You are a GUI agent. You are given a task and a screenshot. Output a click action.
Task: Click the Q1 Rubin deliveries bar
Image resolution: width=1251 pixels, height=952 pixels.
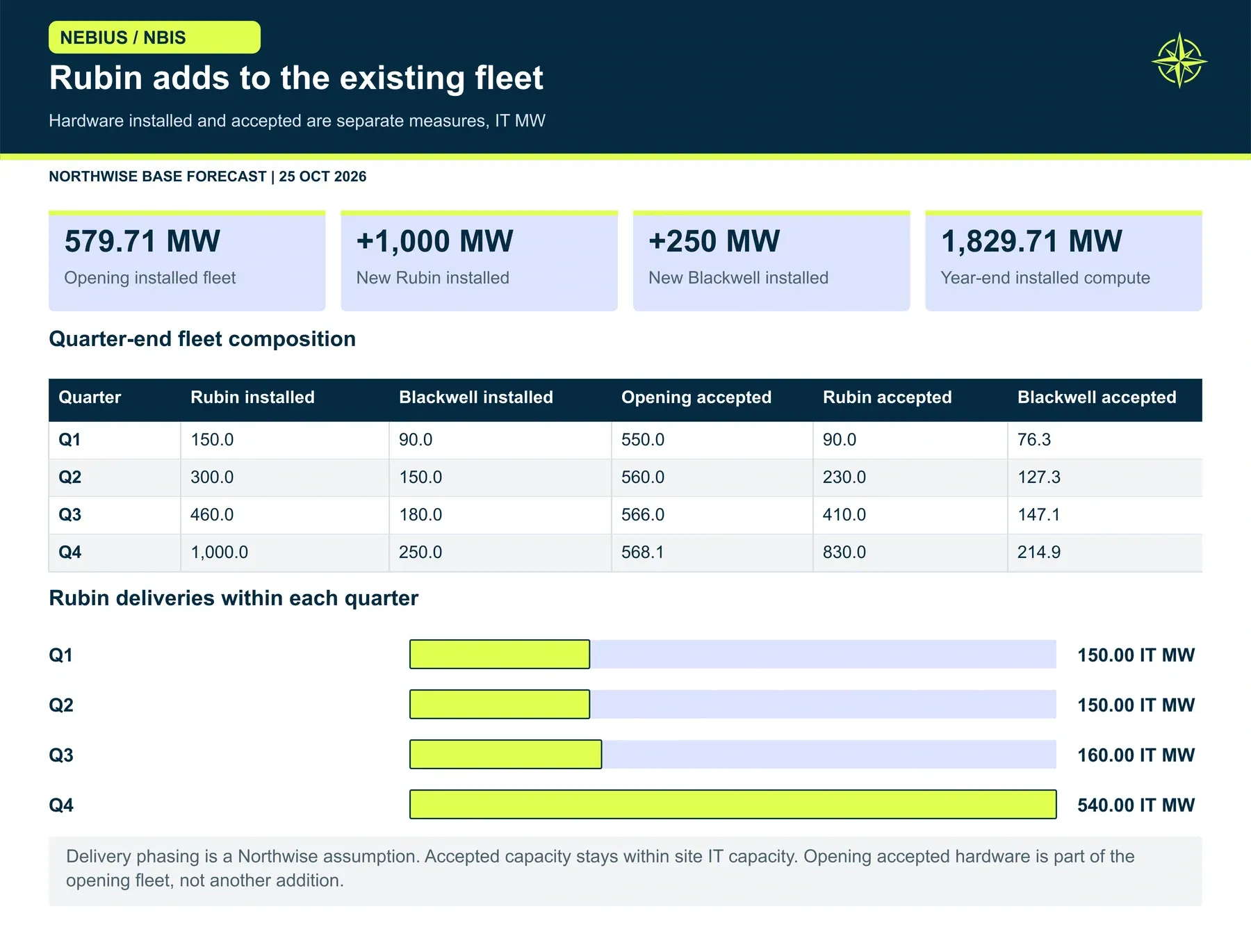500,655
